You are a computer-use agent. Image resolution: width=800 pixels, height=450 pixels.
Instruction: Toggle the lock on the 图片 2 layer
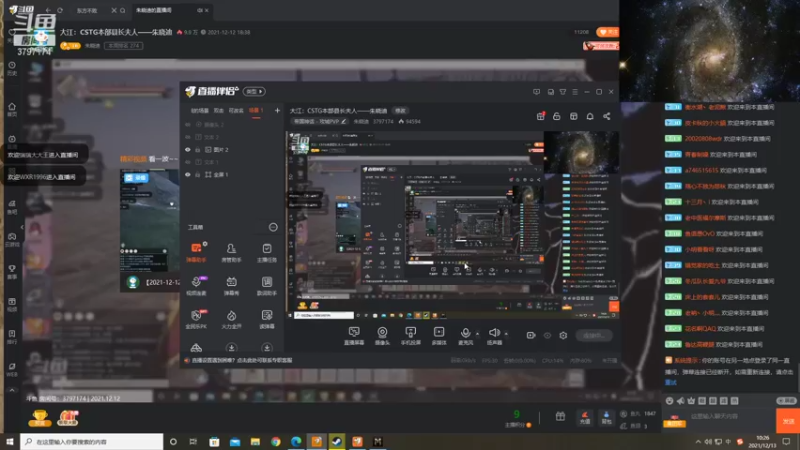click(198, 149)
